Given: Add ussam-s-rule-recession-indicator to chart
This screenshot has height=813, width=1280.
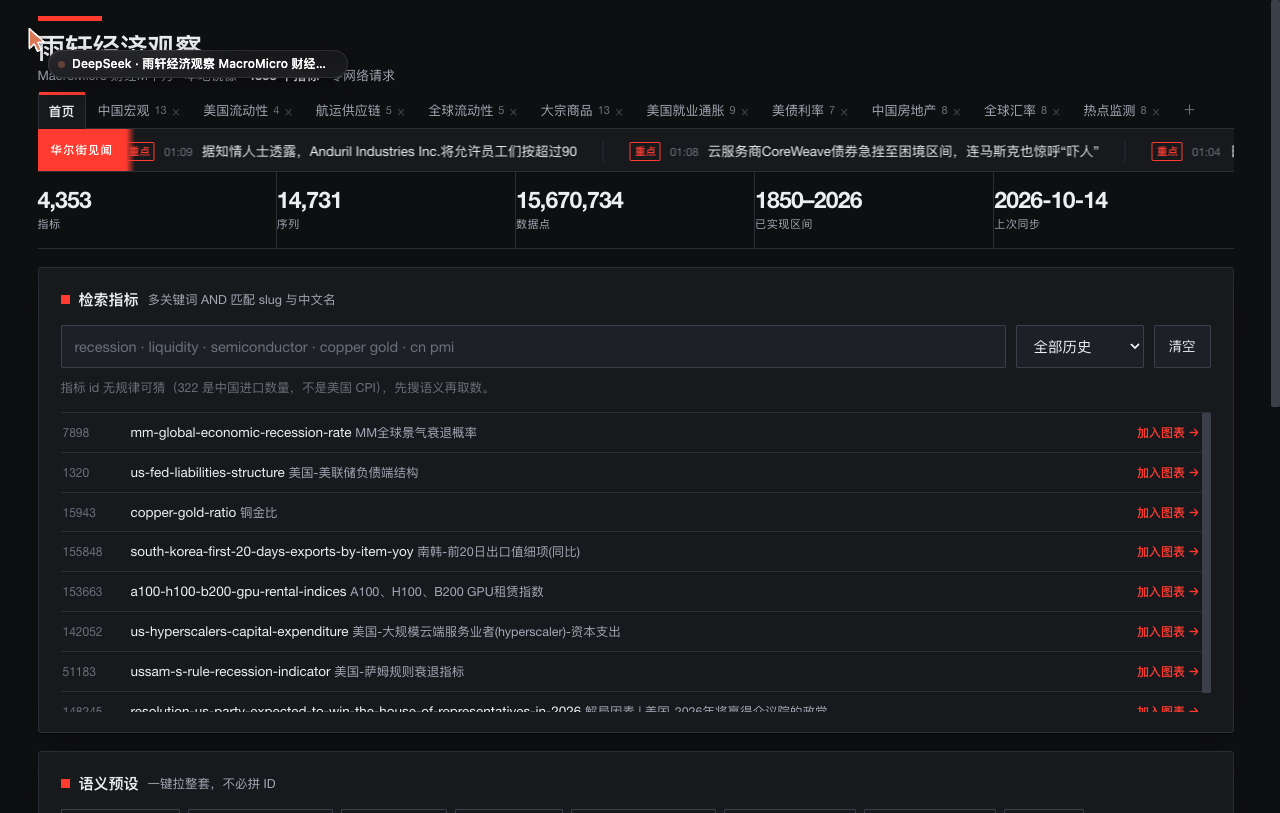Looking at the screenshot, I should point(1168,672).
